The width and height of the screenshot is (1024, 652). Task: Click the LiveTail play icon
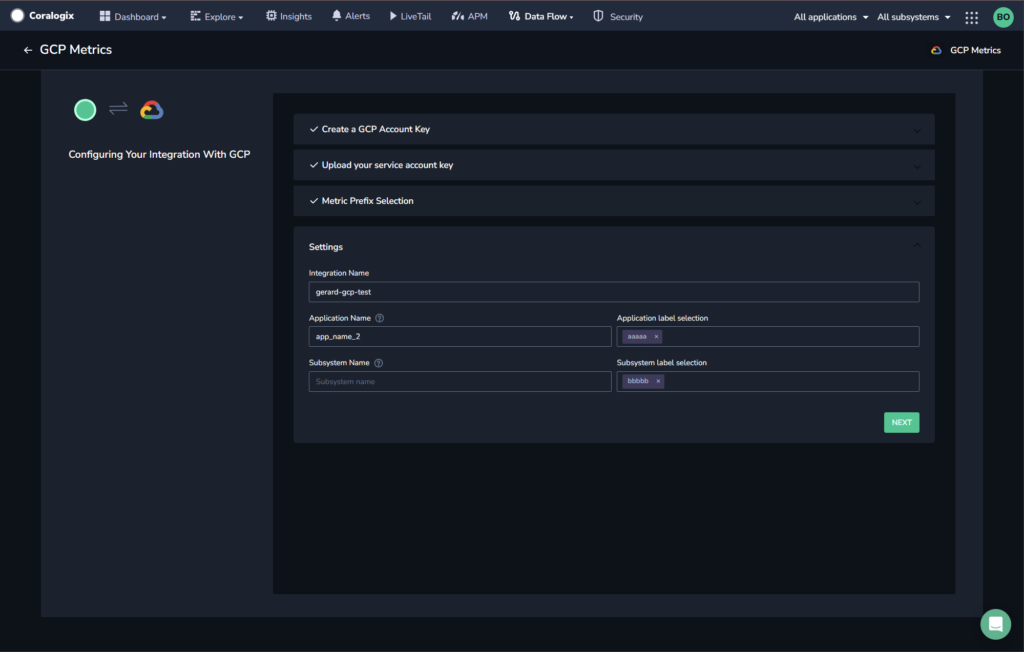coord(393,16)
